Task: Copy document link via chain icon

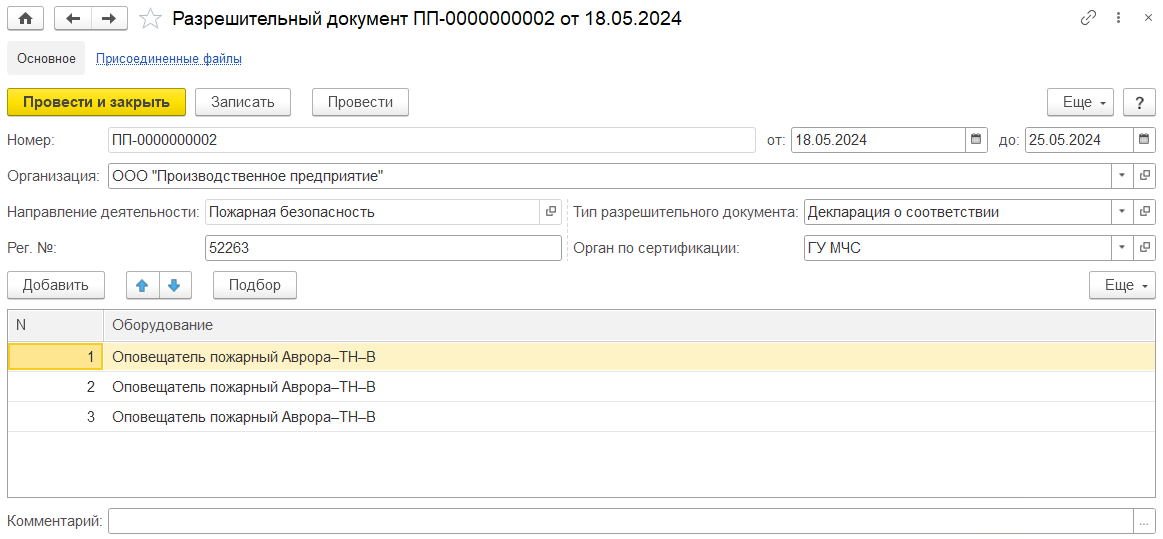Action: tap(1089, 18)
